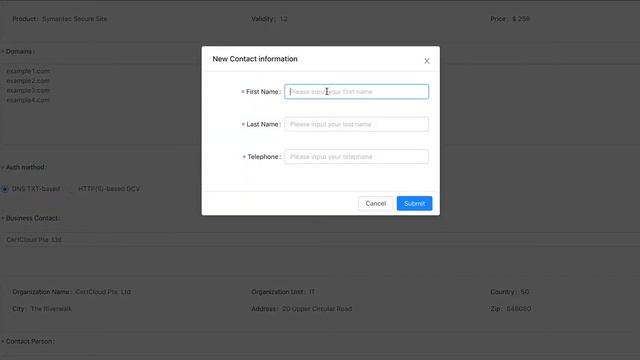Click the Organization Name CertCloud Pte. Ltd value
The width and height of the screenshot is (640, 360).
(103, 292)
